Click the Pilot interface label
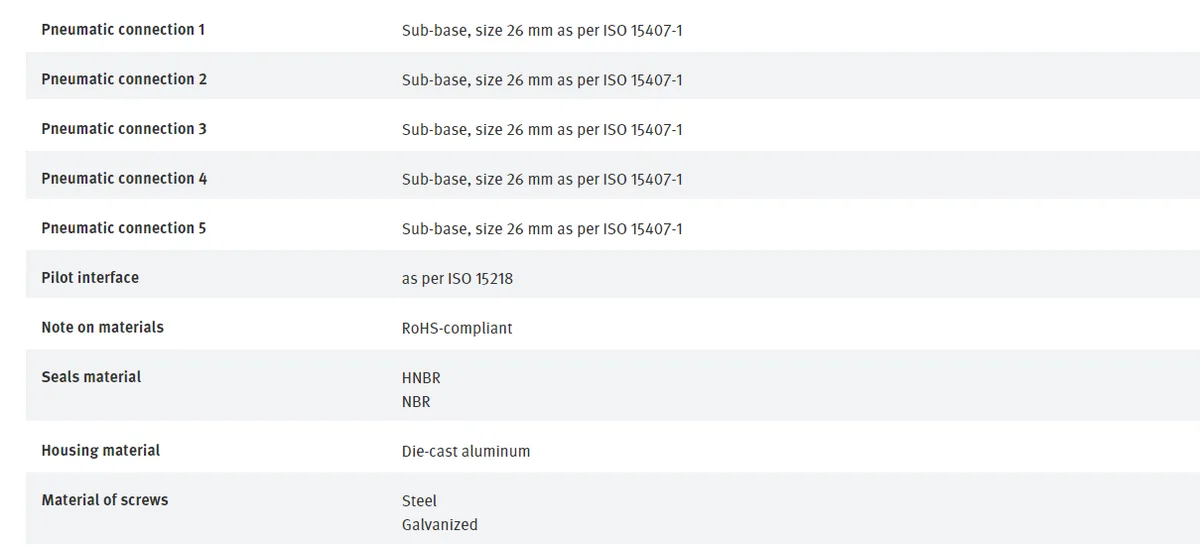This screenshot has width=1200, height=548. (x=90, y=277)
